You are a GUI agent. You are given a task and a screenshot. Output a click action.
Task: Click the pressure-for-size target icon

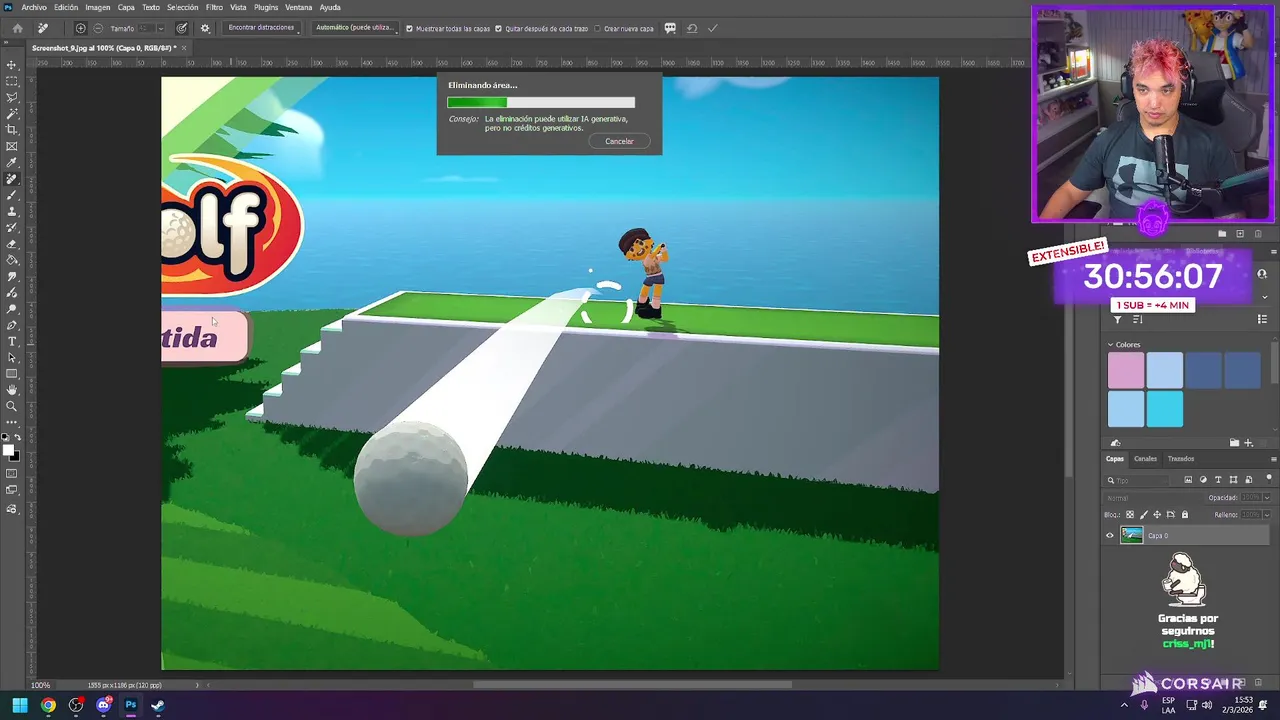(x=182, y=28)
